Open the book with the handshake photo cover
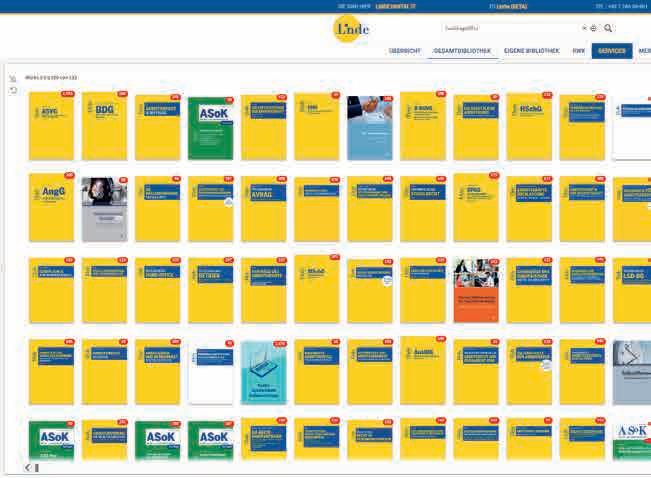This screenshot has height=478, width=651. tap(370, 128)
